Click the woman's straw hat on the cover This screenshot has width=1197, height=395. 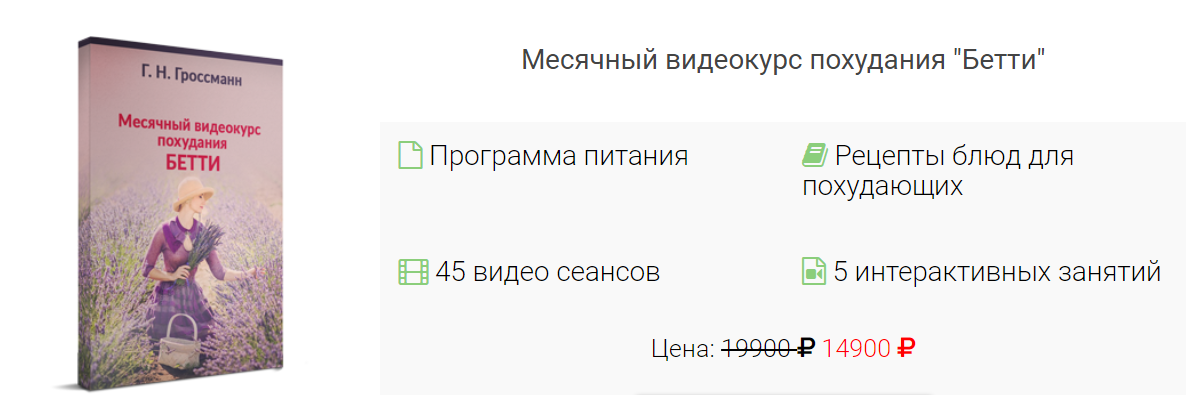tap(195, 195)
